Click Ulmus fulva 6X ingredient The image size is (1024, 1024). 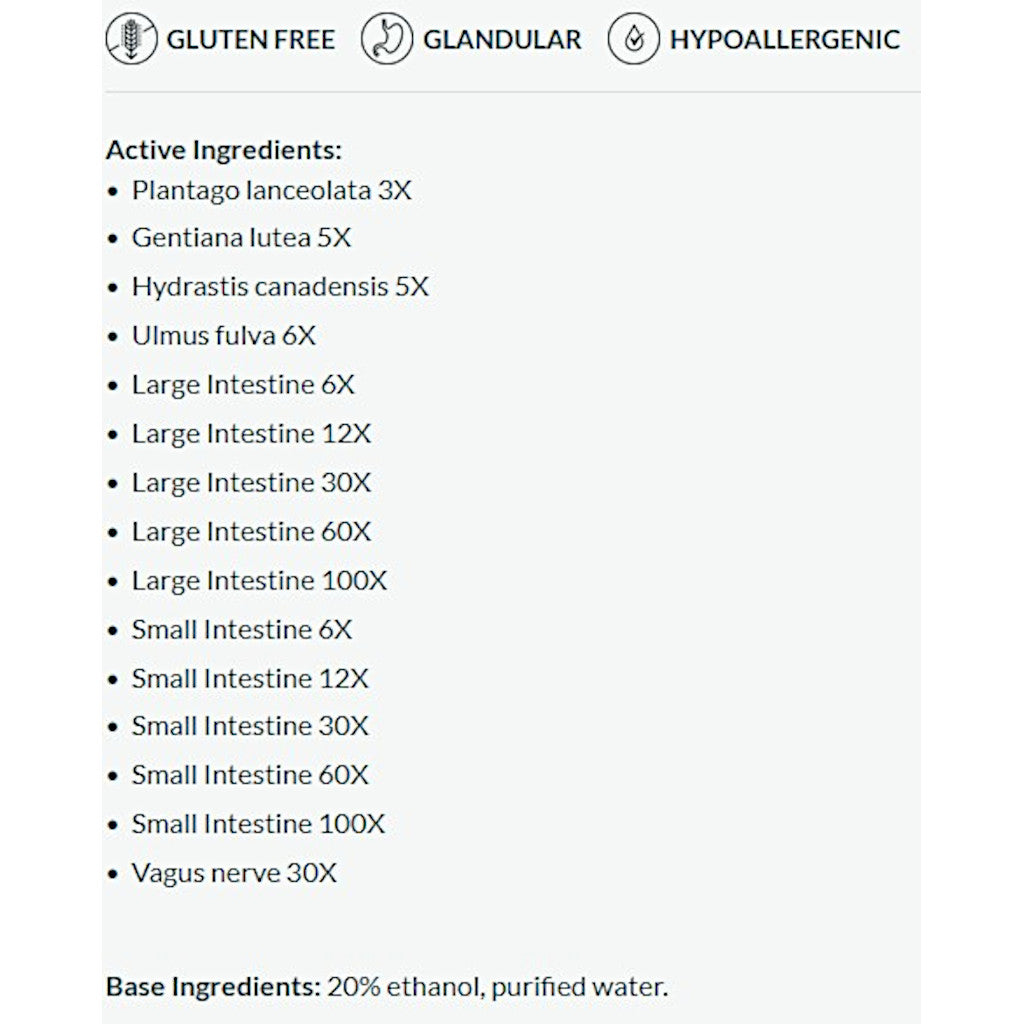(223, 336)
